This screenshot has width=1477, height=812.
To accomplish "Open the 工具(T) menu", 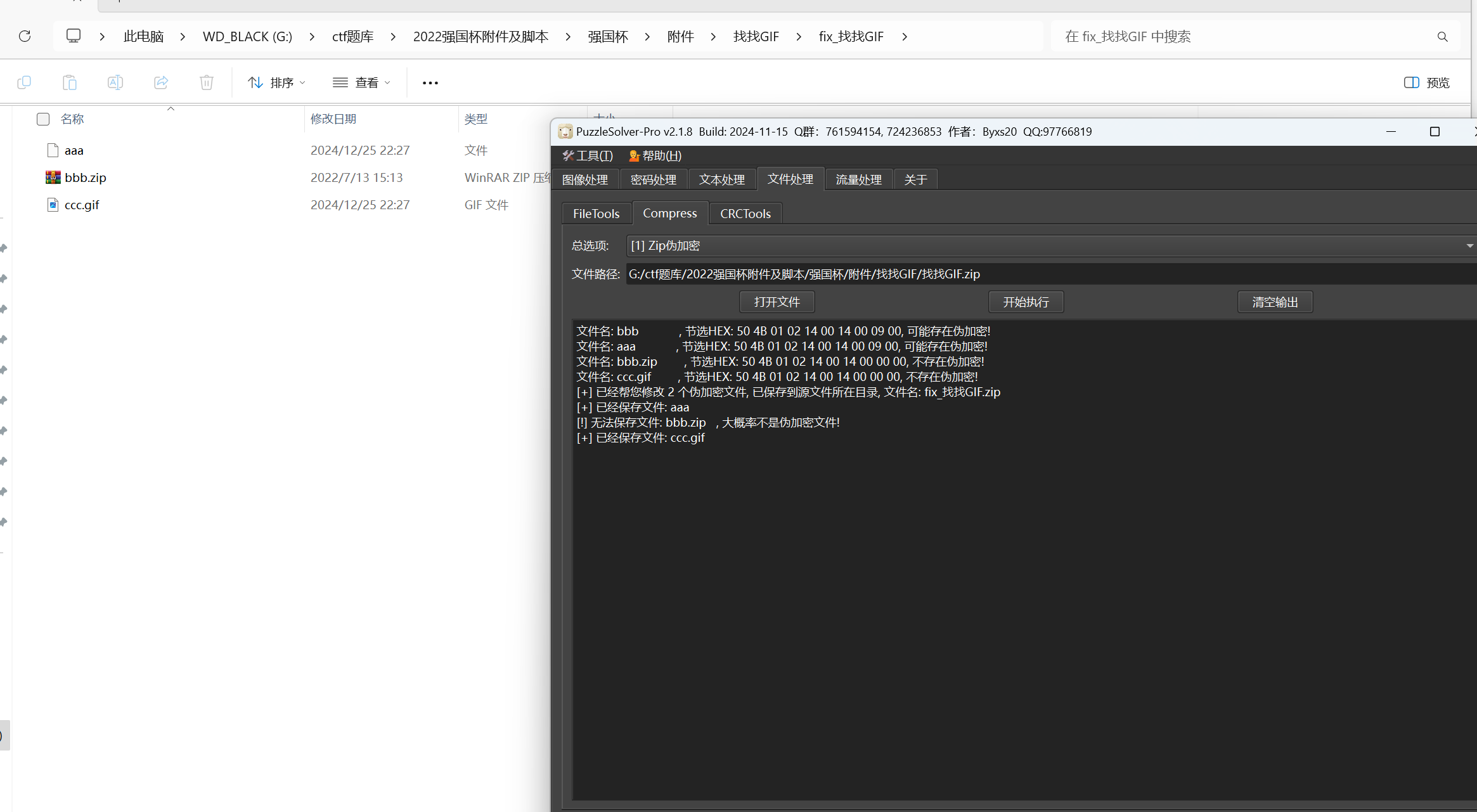I will pyautogui.click(x=588, y=156).
